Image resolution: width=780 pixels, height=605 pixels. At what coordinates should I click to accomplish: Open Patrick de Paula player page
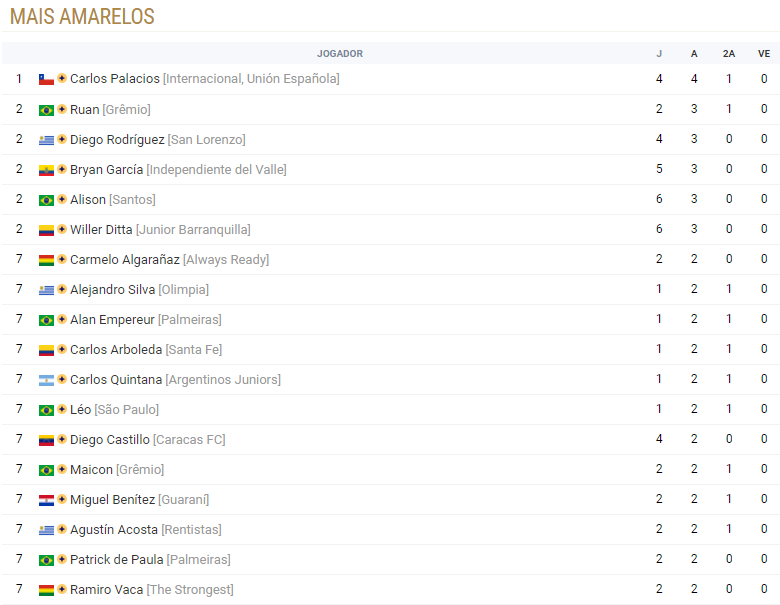117,559
